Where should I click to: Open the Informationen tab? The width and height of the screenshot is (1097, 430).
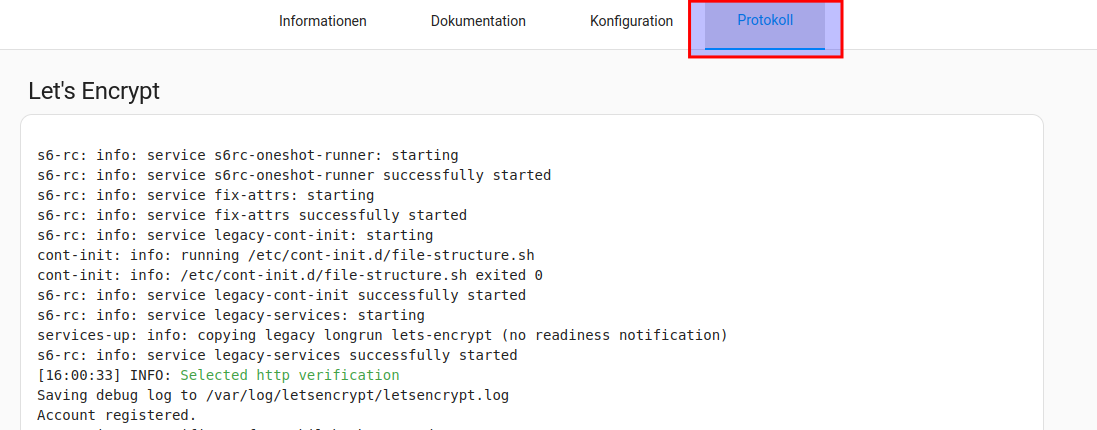click(322, 21)
